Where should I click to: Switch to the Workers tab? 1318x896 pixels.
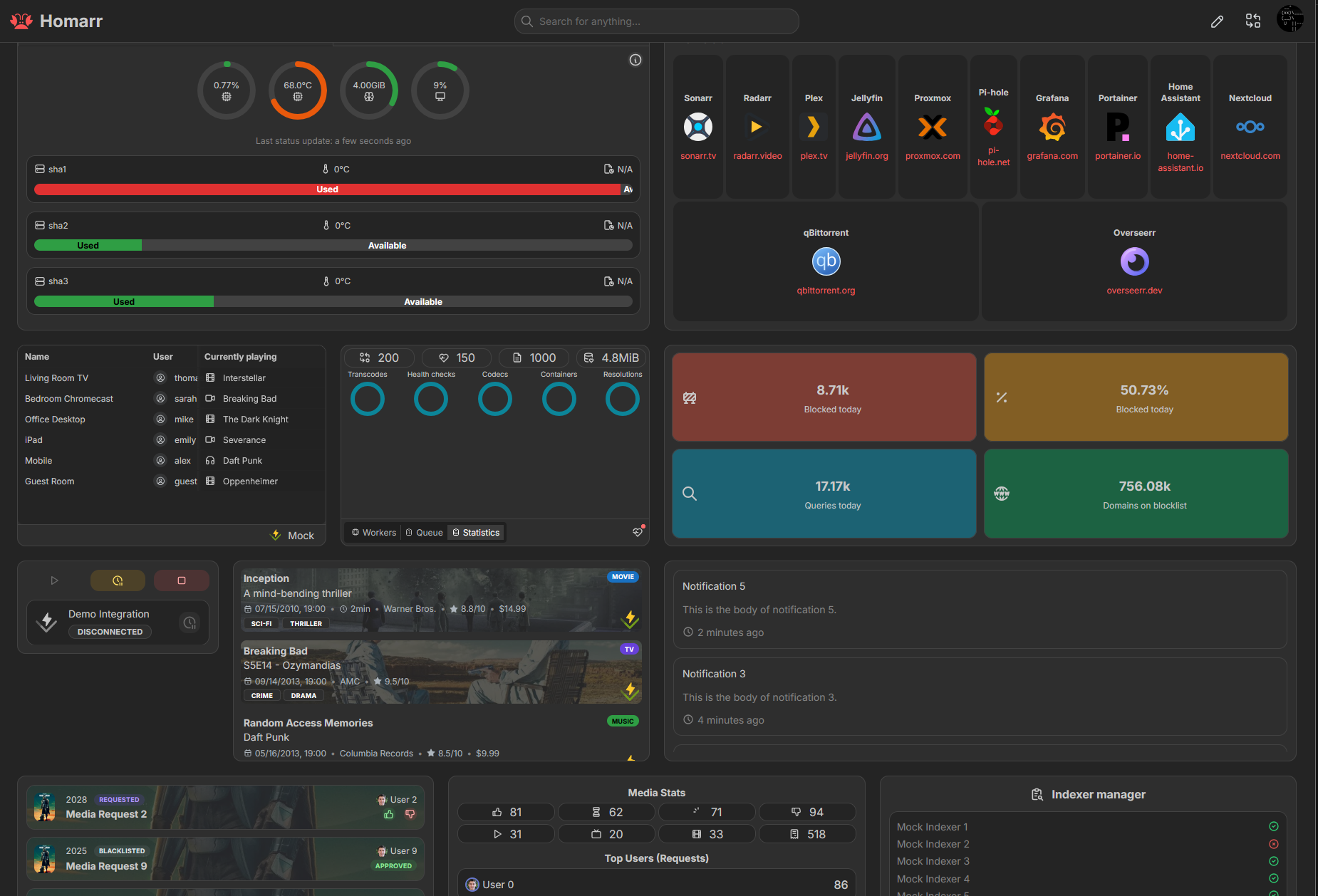pos(374,533)
